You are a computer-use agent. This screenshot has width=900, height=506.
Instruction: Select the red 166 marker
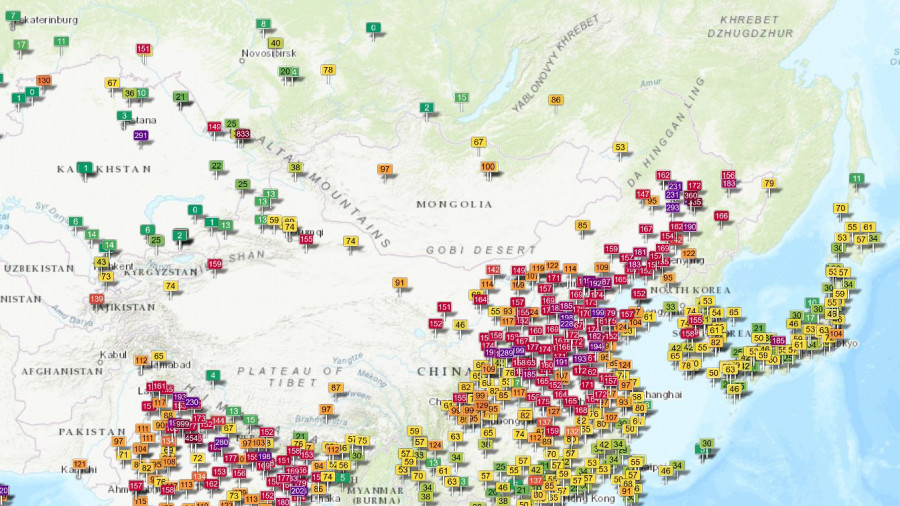(x=721, y=215)
